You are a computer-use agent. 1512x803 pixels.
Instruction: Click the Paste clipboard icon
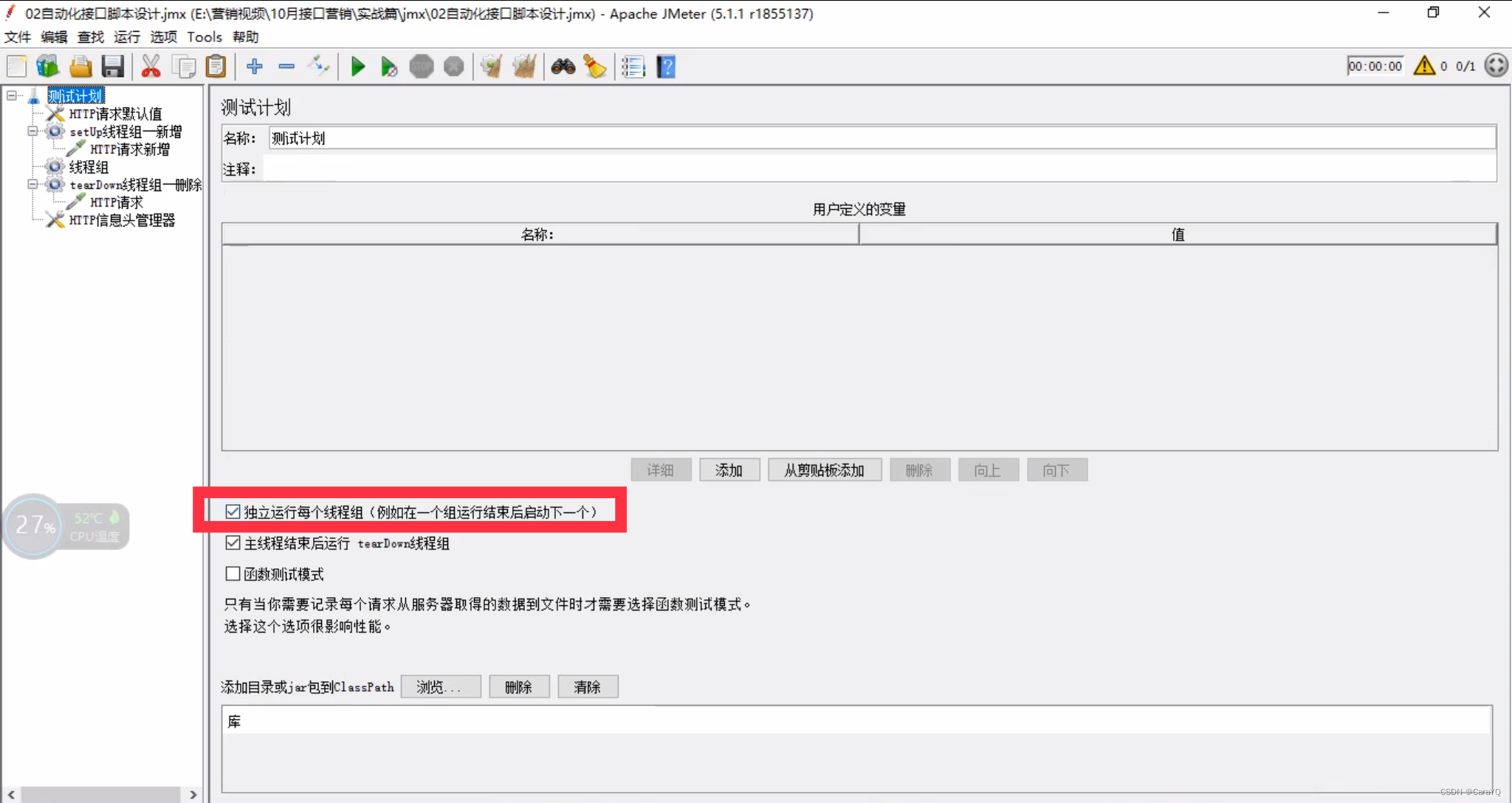(216, 66)
